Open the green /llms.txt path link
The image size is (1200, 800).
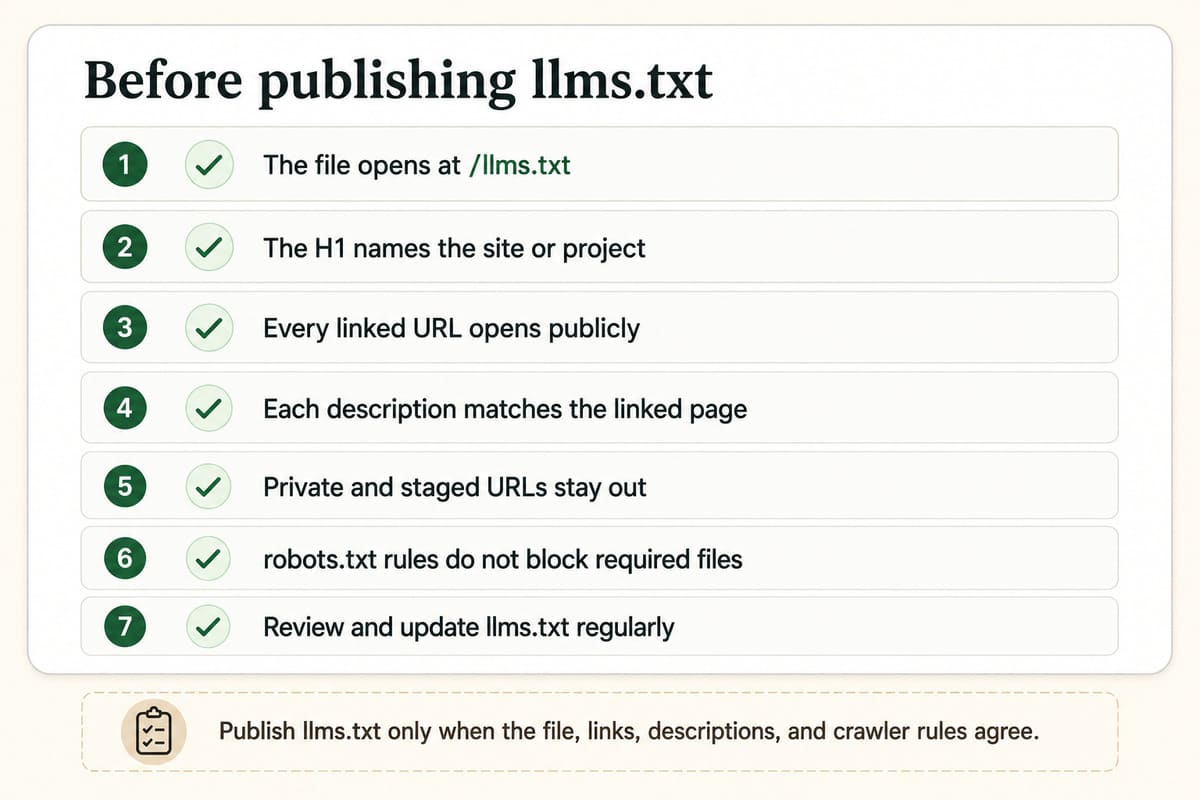[x=519, y=165]
